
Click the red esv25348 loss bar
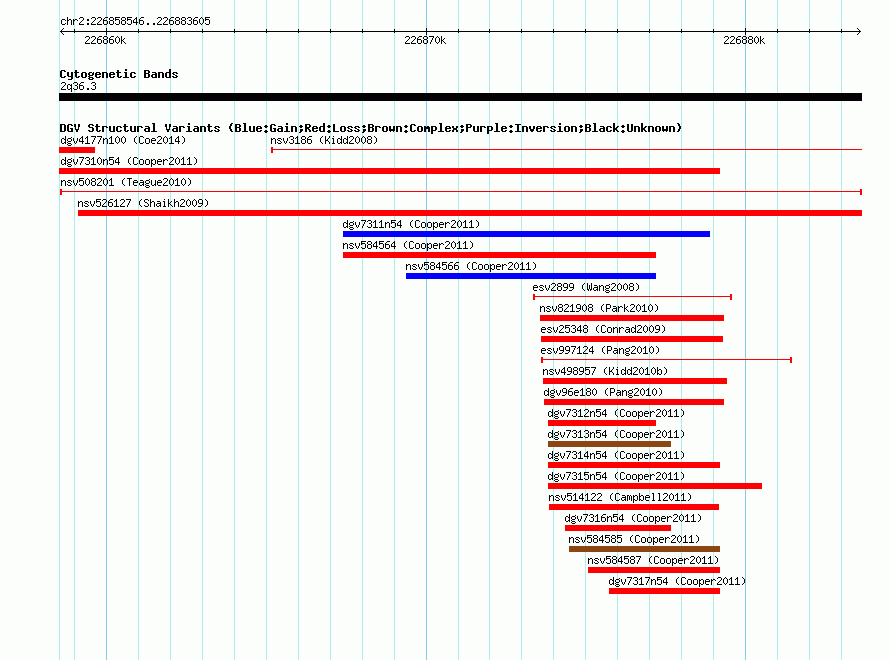[632, 339]
